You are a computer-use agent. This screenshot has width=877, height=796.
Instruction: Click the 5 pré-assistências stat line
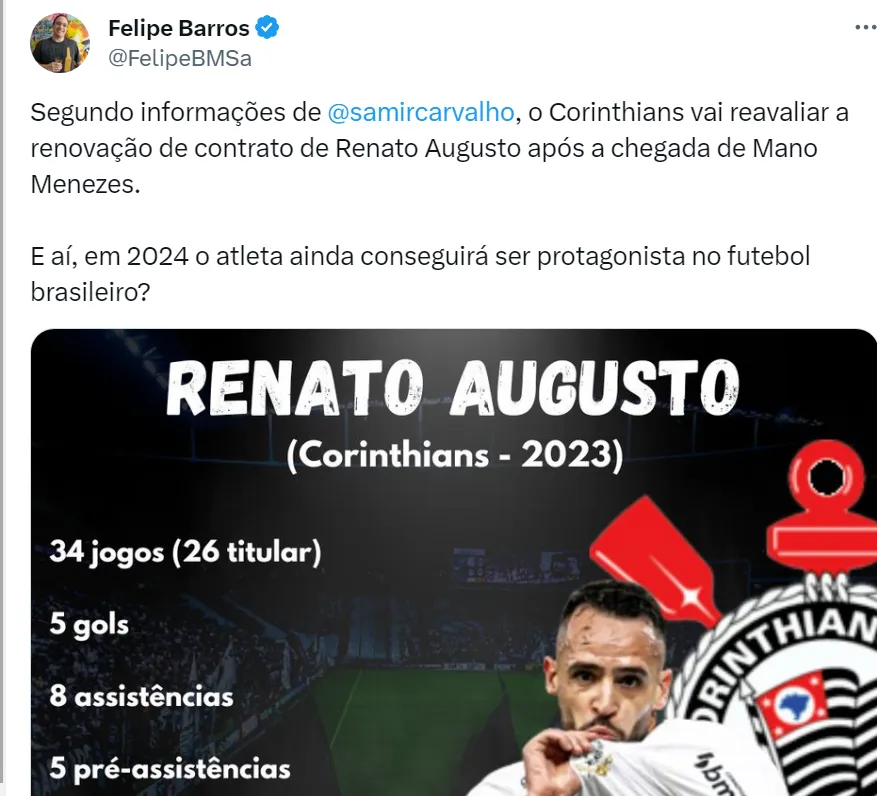[170, 769]
